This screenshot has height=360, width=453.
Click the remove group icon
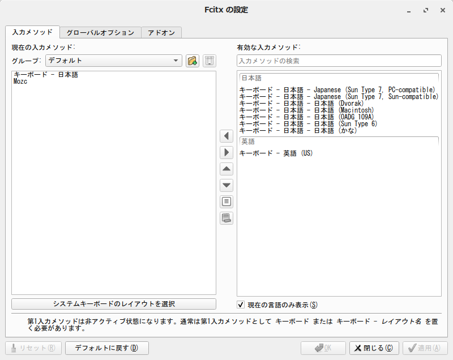pyautogui.click(x=209, y=61)
